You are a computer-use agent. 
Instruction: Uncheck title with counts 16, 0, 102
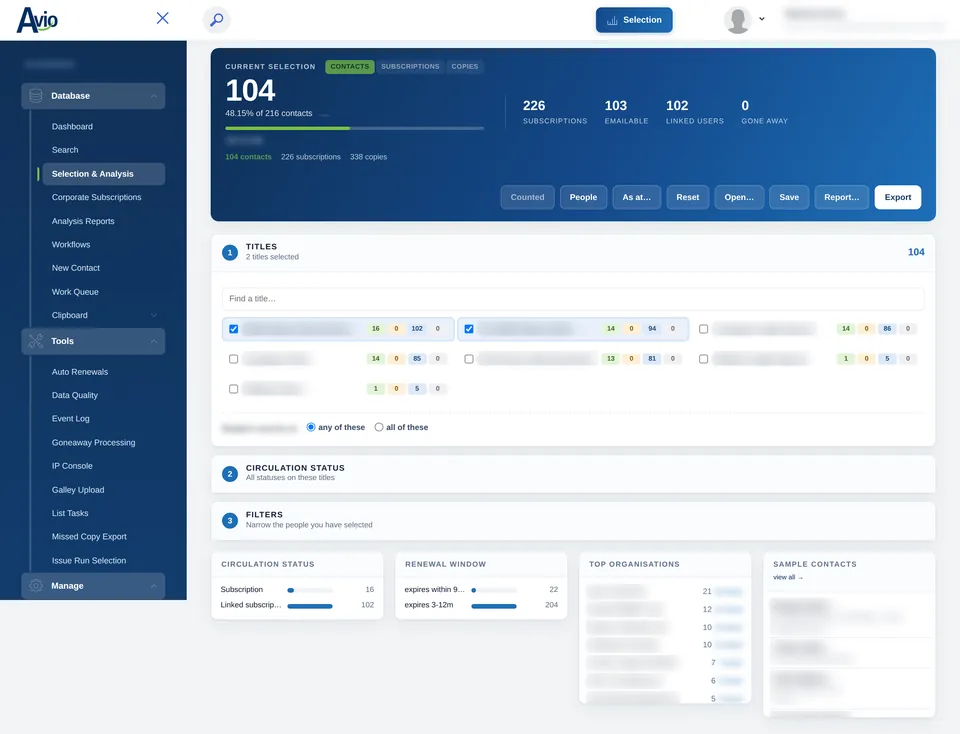[233, 329]
